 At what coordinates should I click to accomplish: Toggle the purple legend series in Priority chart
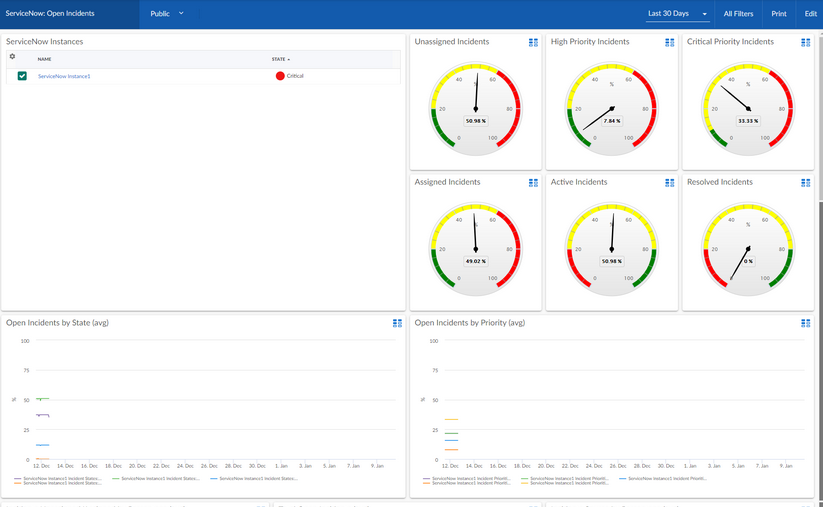point(467,479)
